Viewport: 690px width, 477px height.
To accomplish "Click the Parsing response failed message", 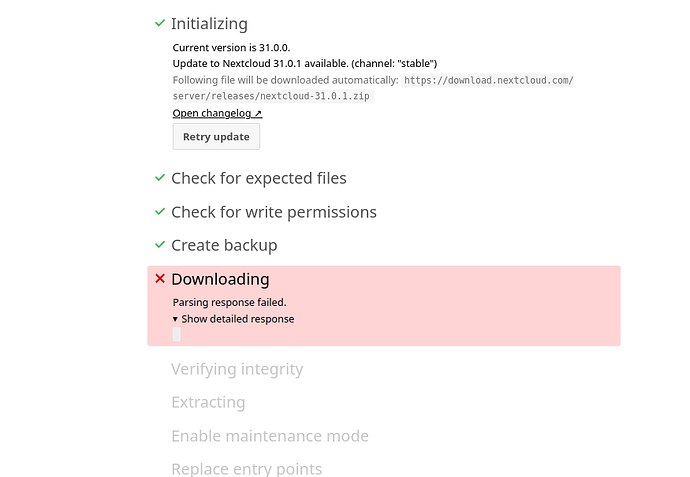I will point(229,302).
